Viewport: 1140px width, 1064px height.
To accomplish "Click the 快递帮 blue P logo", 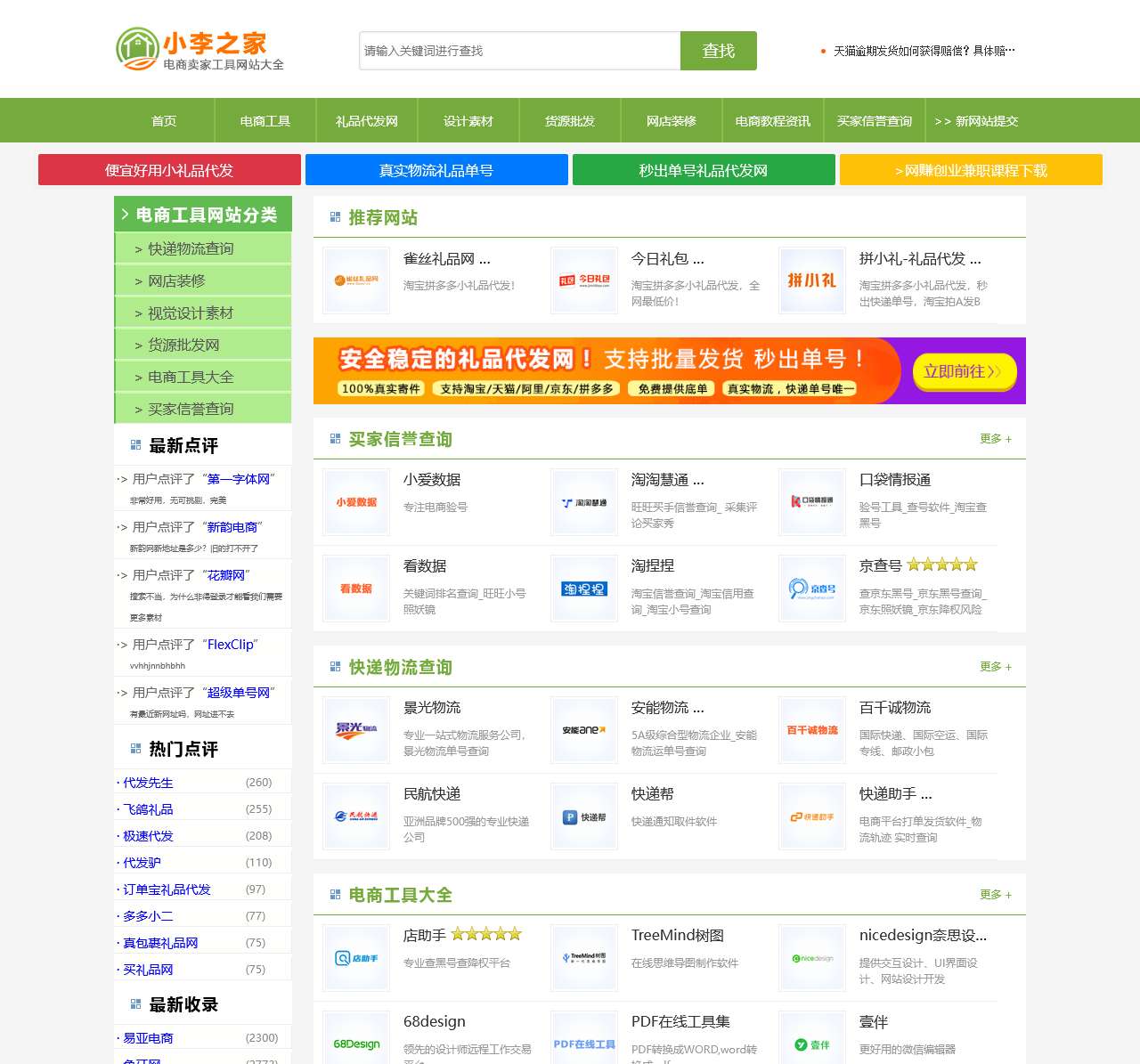I will coord(583,816).
